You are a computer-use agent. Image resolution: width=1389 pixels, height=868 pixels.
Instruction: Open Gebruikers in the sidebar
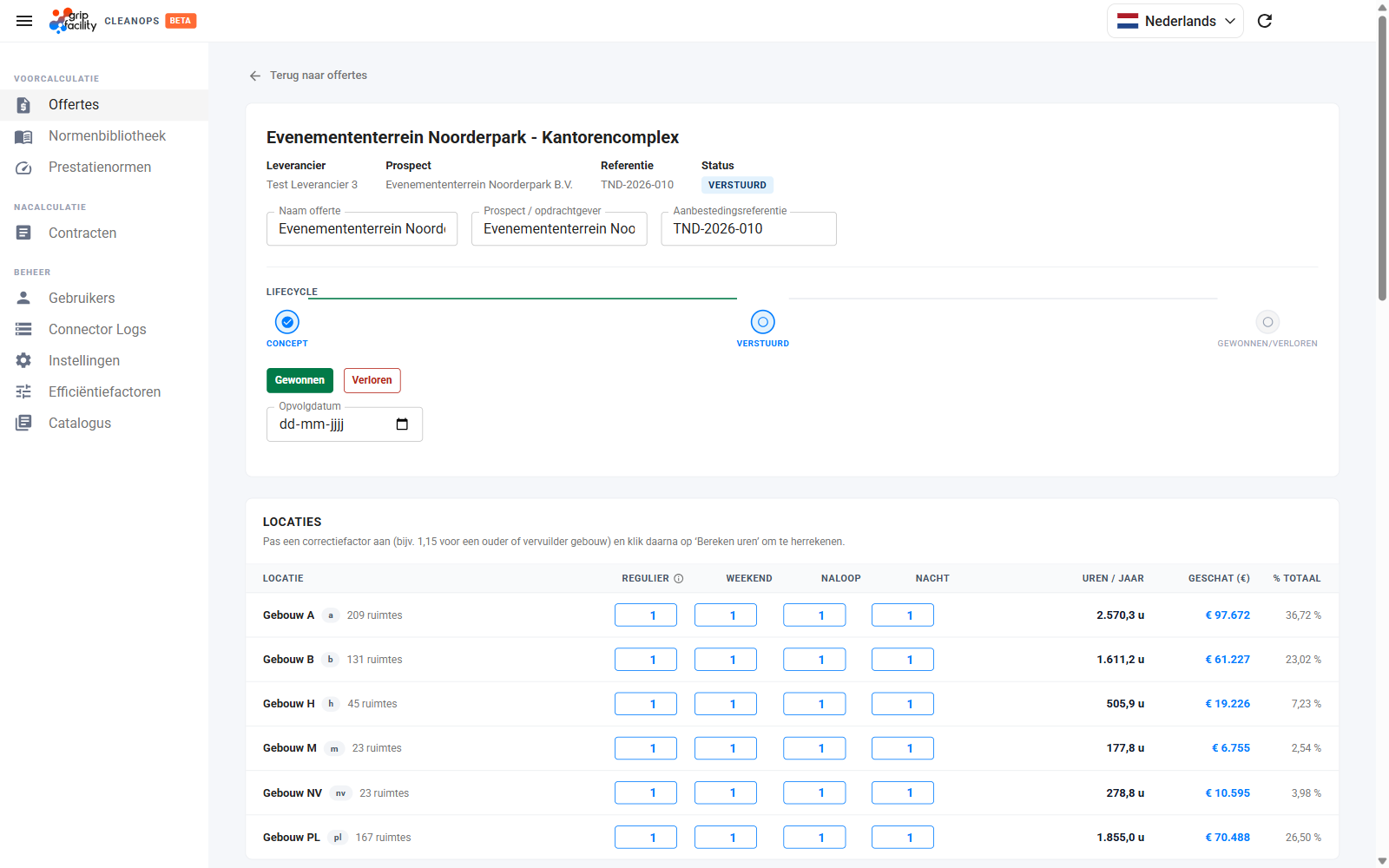point(104,298)
